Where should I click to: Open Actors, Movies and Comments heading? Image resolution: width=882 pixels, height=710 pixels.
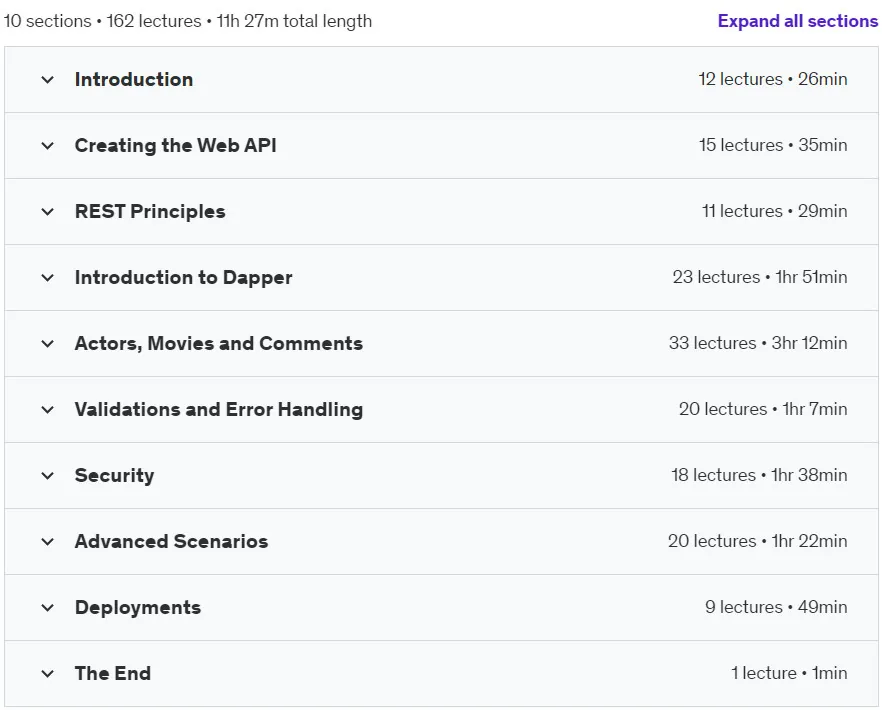[219, 343]
